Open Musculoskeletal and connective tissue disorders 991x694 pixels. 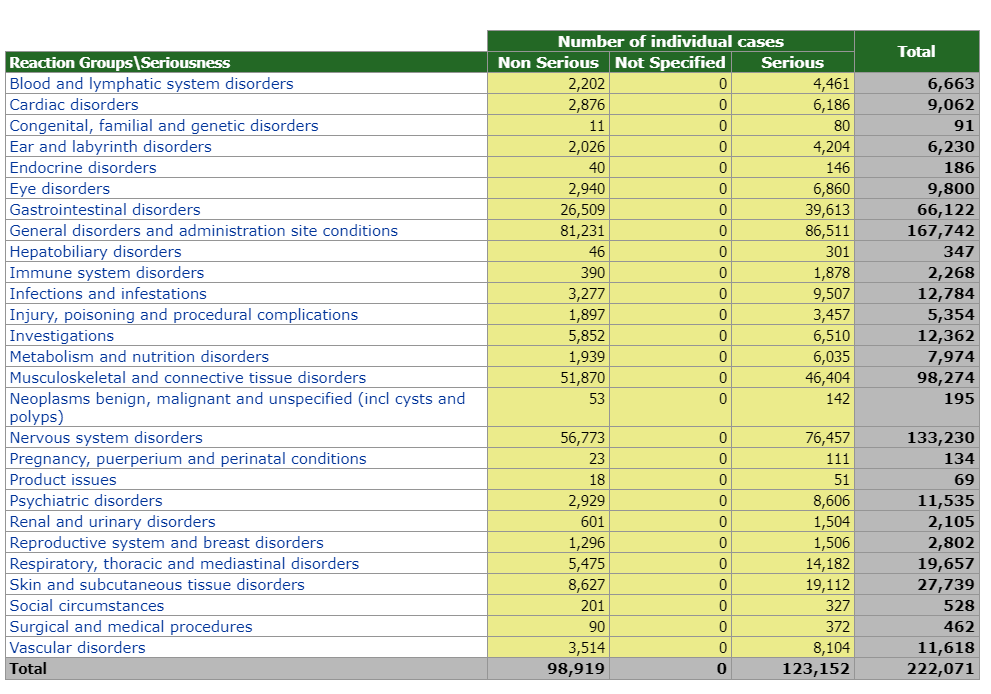click(x=187, y=378)
